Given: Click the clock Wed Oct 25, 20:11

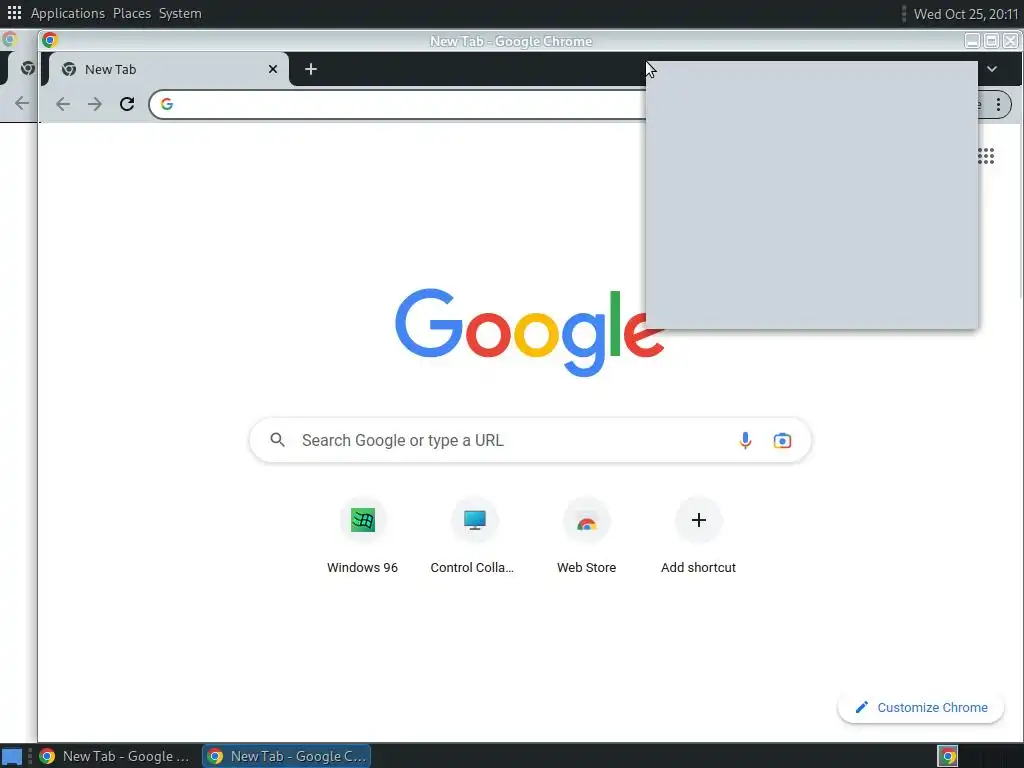Looking at the screenshot, I should [x=966, y=14].
